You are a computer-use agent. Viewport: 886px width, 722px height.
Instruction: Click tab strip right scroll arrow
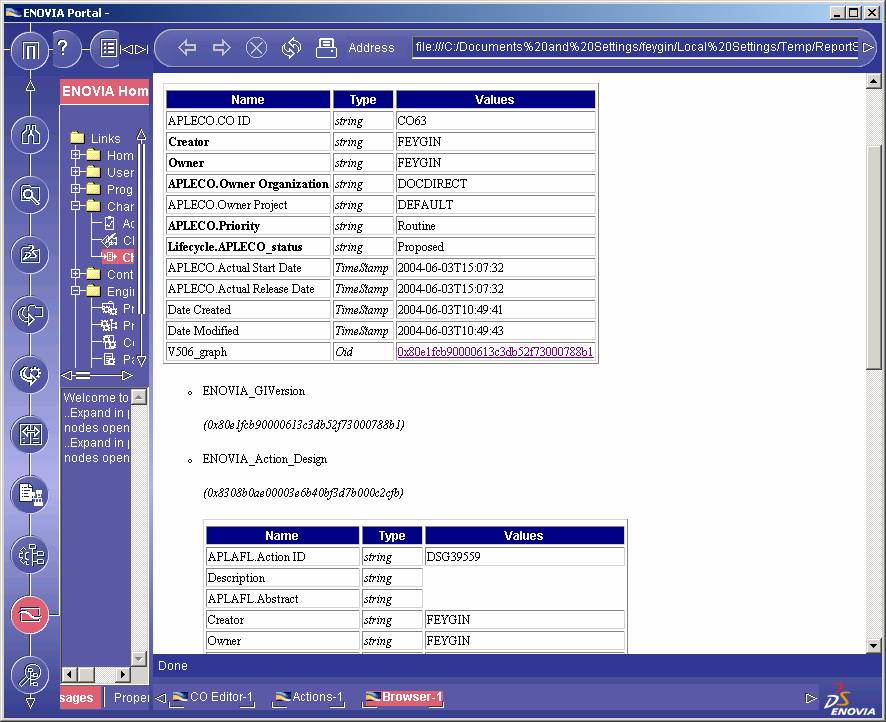(811, 698)
